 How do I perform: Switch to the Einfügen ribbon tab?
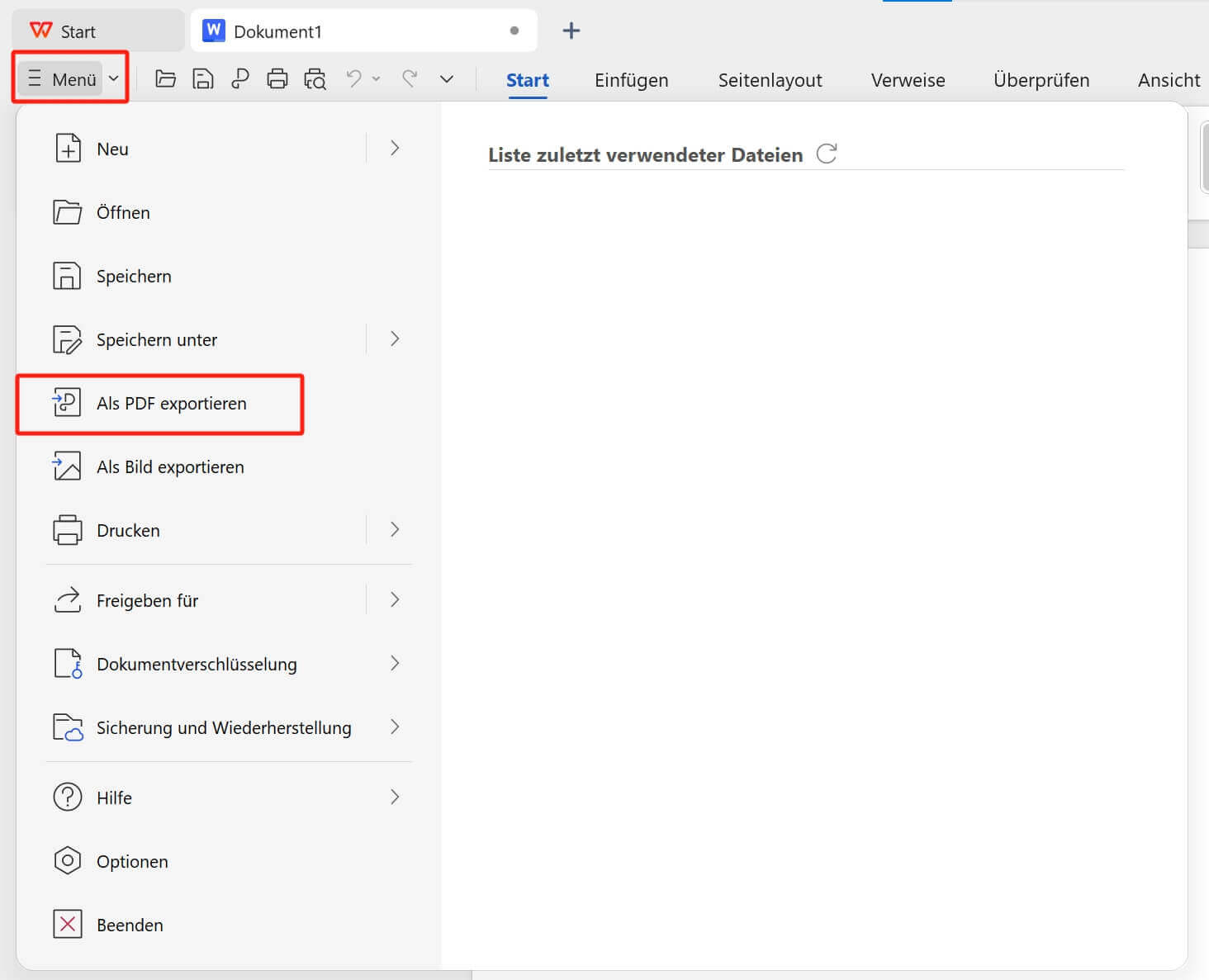[631, 80]
